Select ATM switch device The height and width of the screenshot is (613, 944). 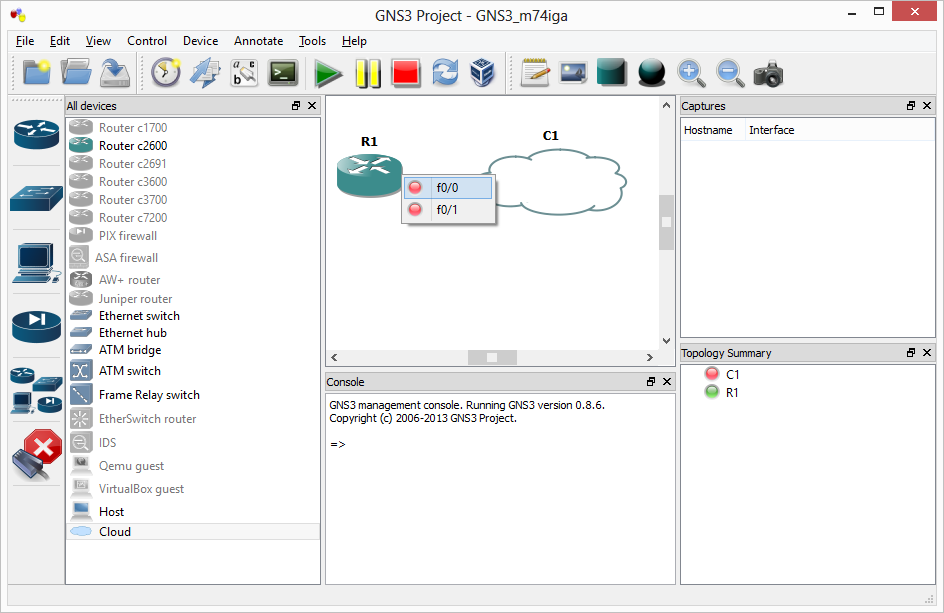[193, 371]
